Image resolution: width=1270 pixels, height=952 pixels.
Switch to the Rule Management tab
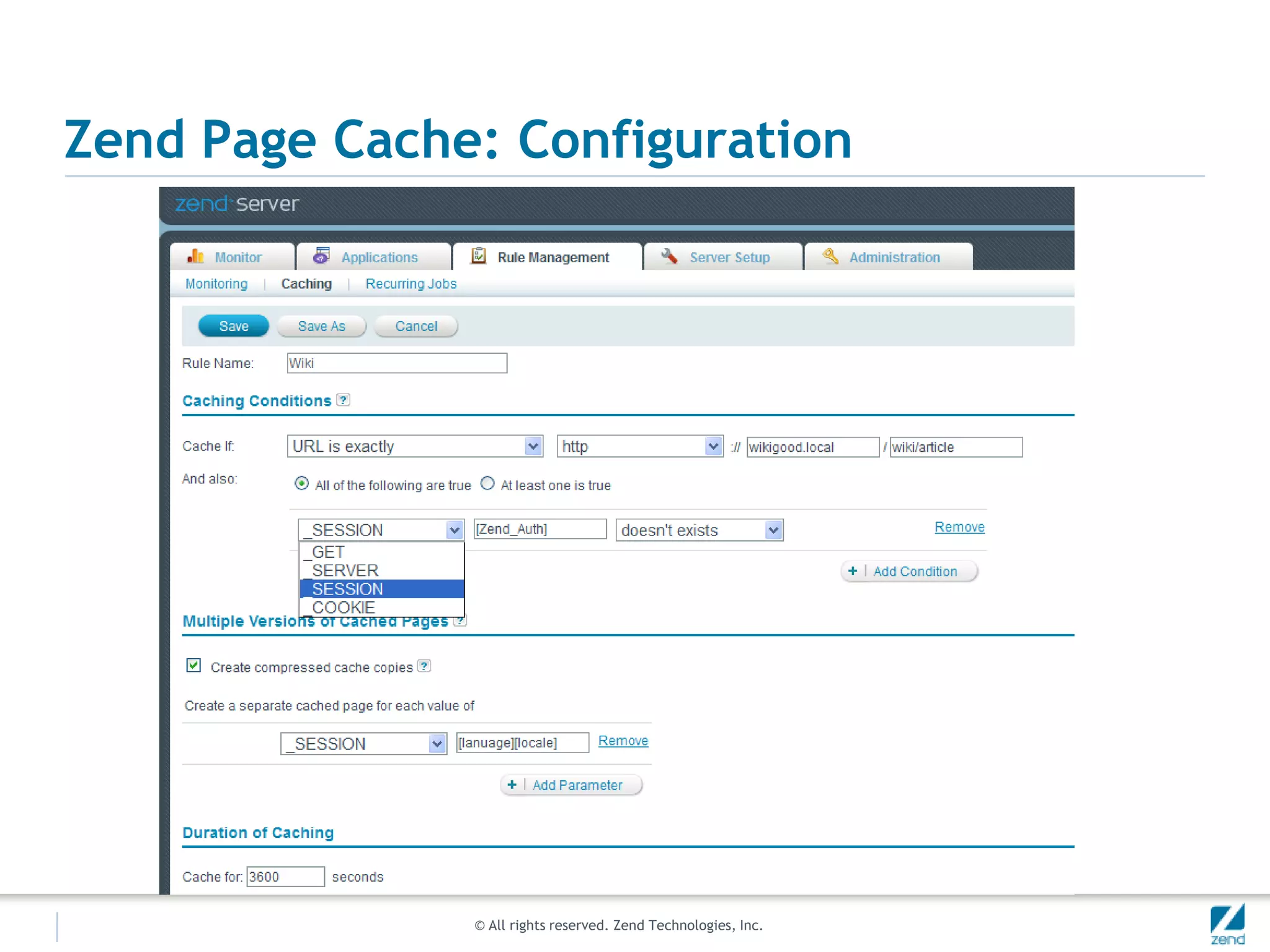coord(547,257)
